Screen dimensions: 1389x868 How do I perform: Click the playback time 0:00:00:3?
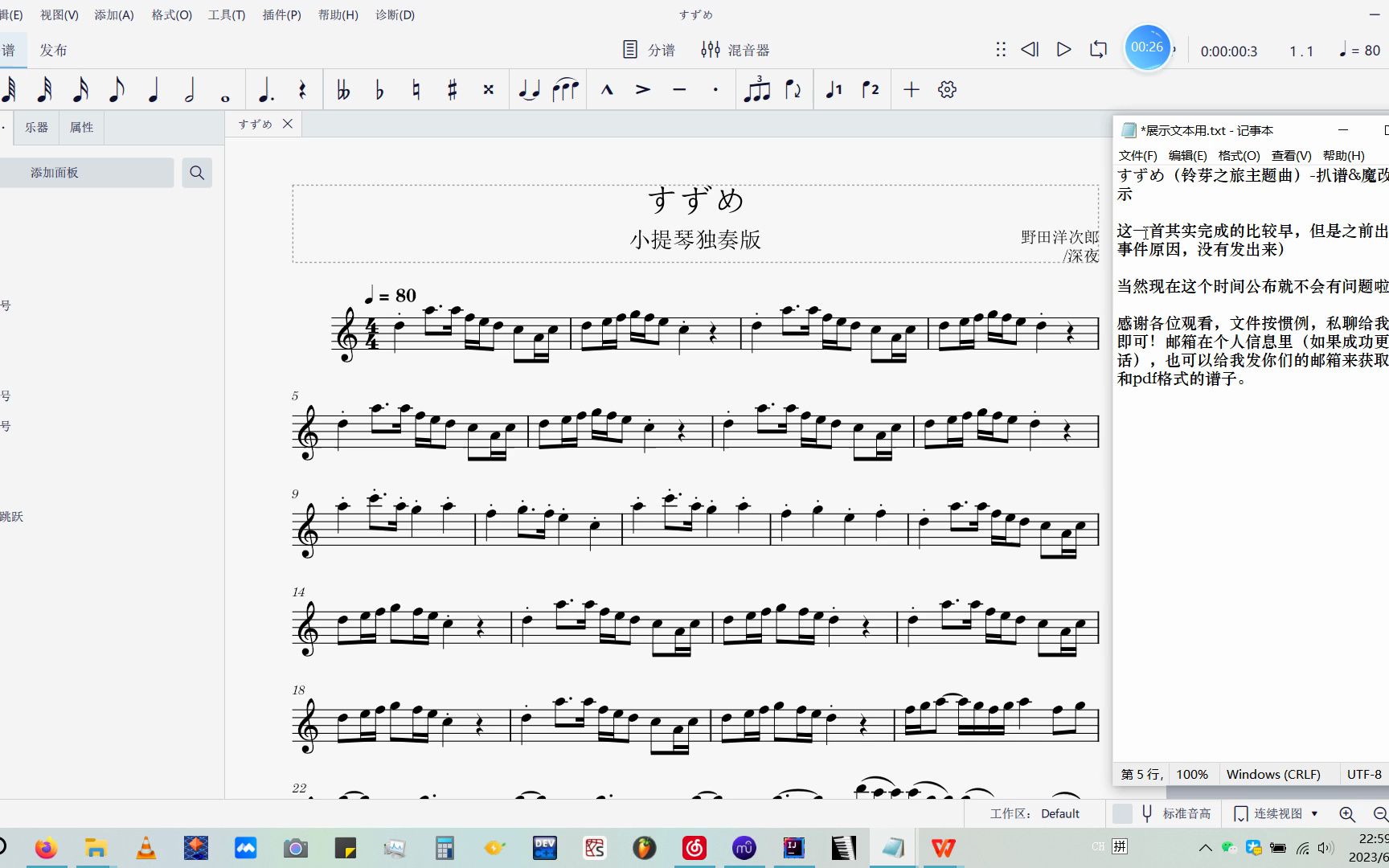[x=1229, y=51]
